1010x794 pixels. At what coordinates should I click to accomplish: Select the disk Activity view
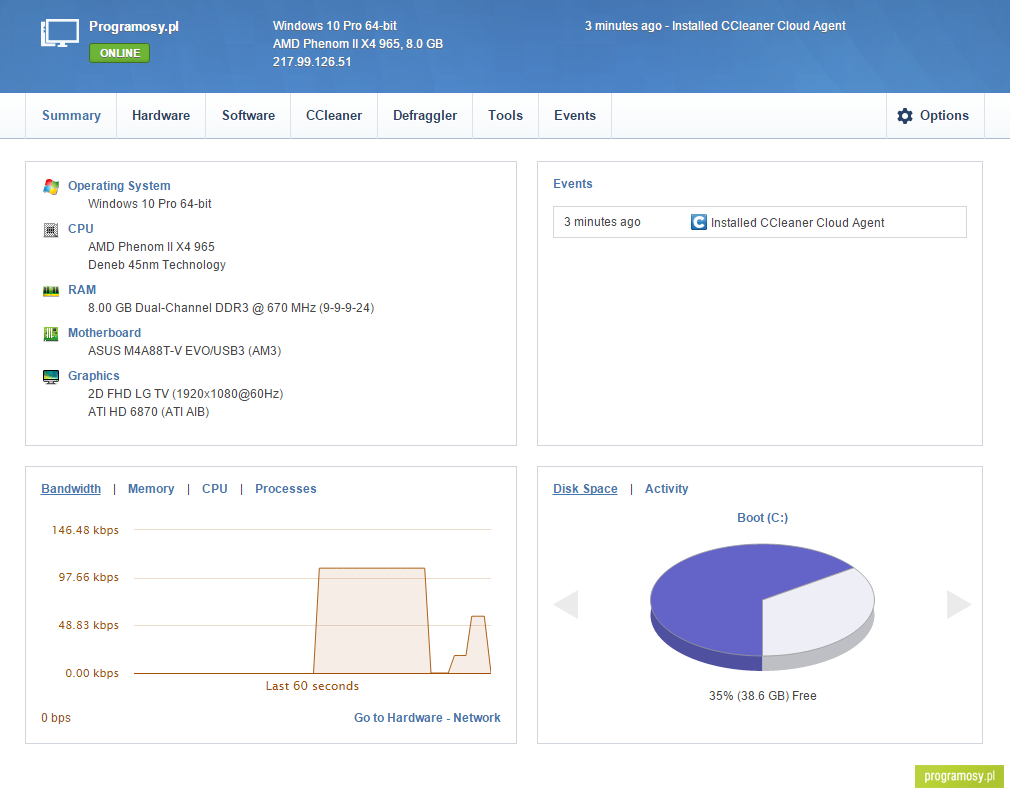(666, 489)
